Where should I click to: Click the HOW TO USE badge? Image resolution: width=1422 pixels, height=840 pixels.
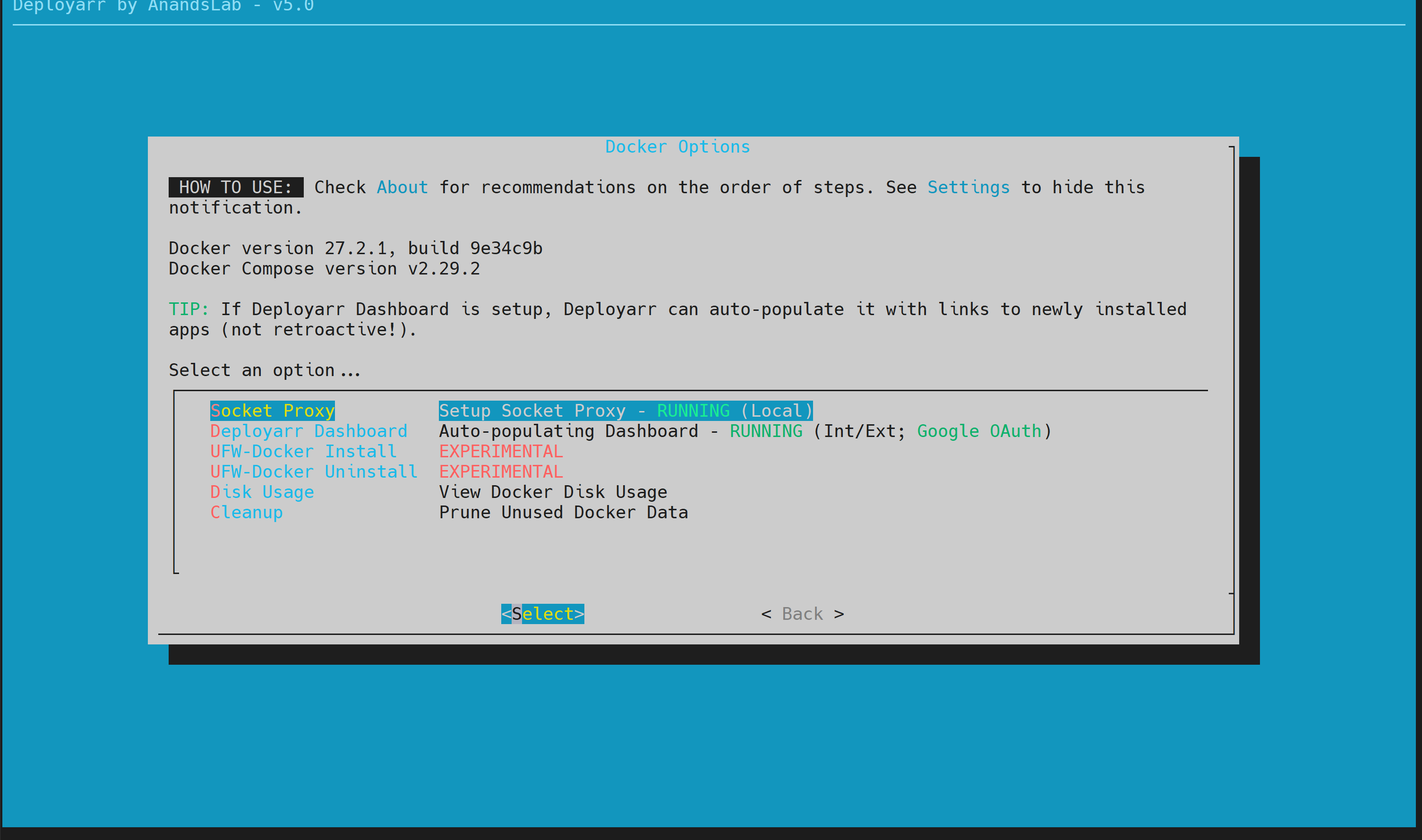(235, 188)
